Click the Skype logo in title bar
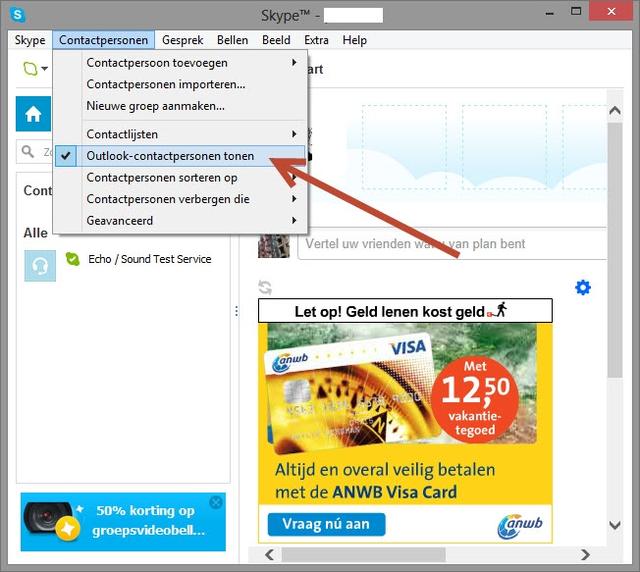 18,15
